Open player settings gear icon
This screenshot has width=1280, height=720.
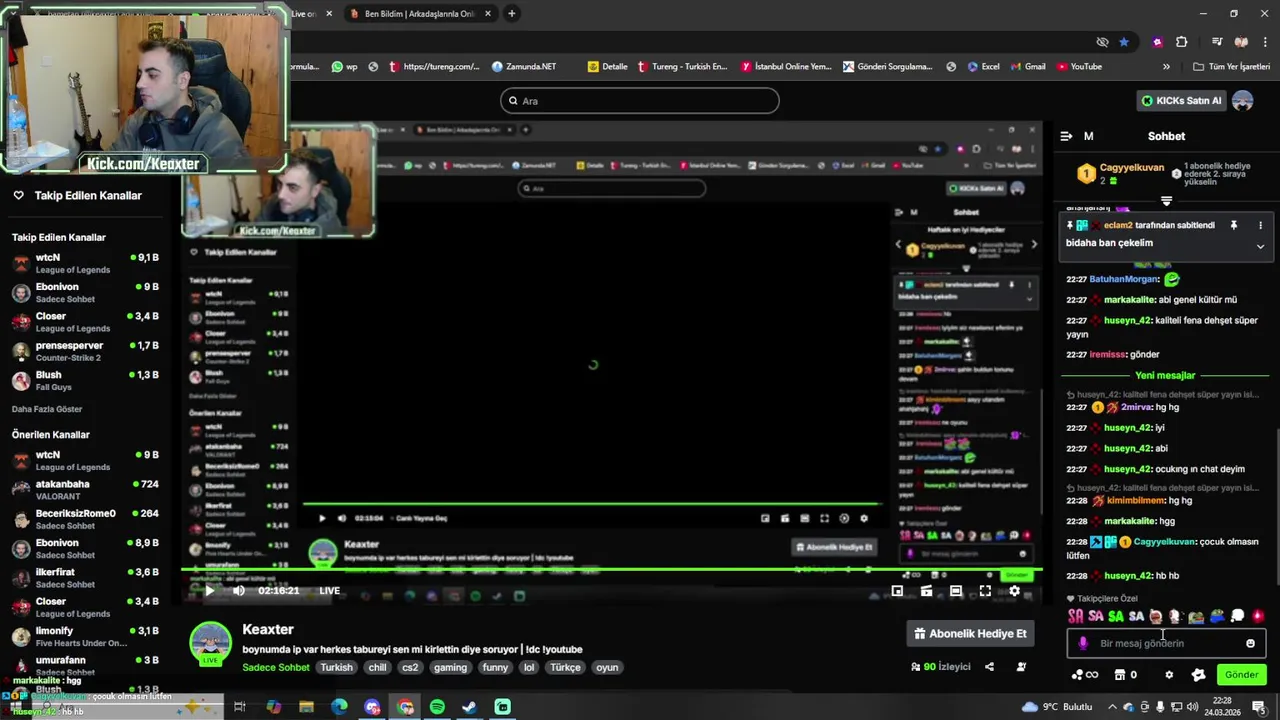pyautogui.click(x=1014, y=591)
